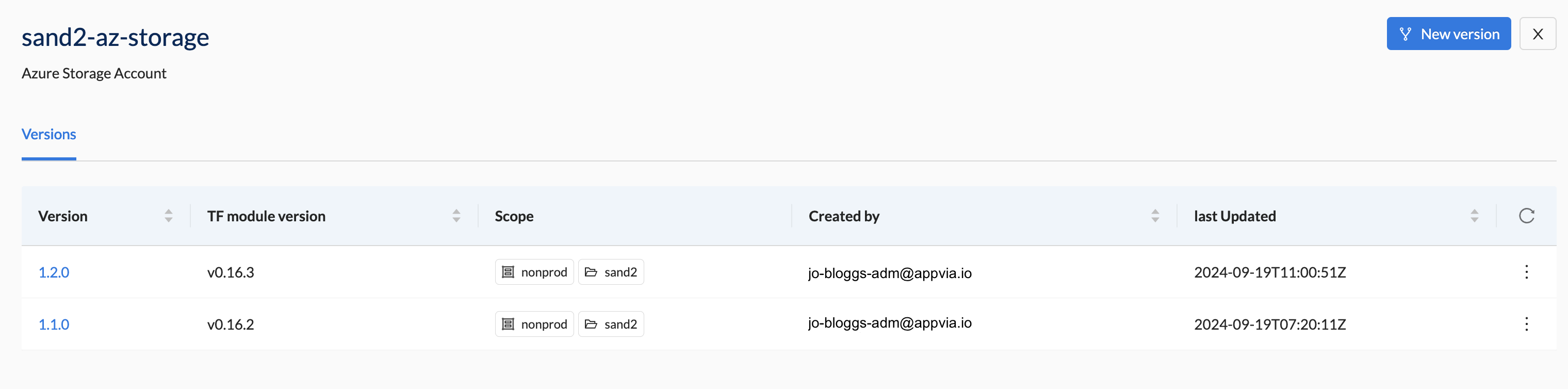Sort table by Created by column

pyautogui.click(x=1155, y=216)
